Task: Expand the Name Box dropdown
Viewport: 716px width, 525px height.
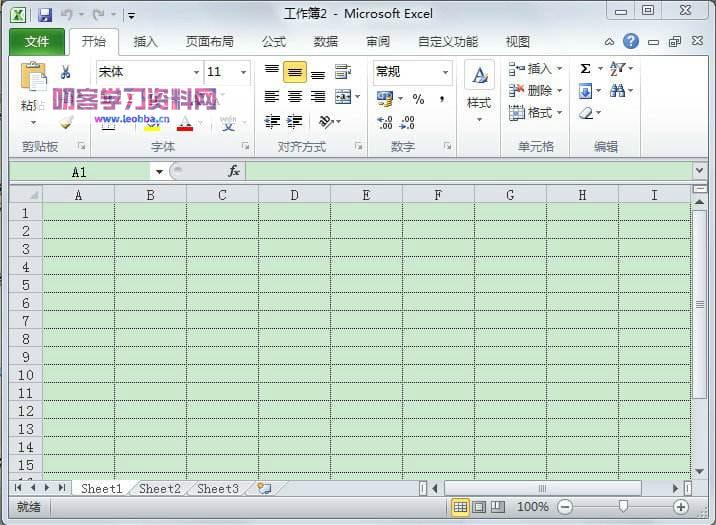Action: [159, 172]
